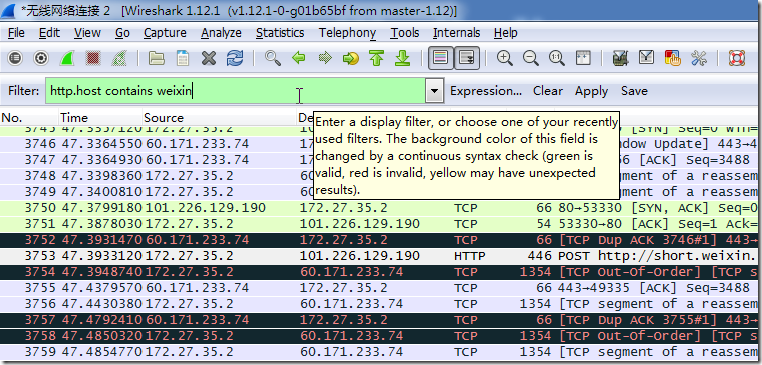Clear the display filter

[x=548, y=91]
